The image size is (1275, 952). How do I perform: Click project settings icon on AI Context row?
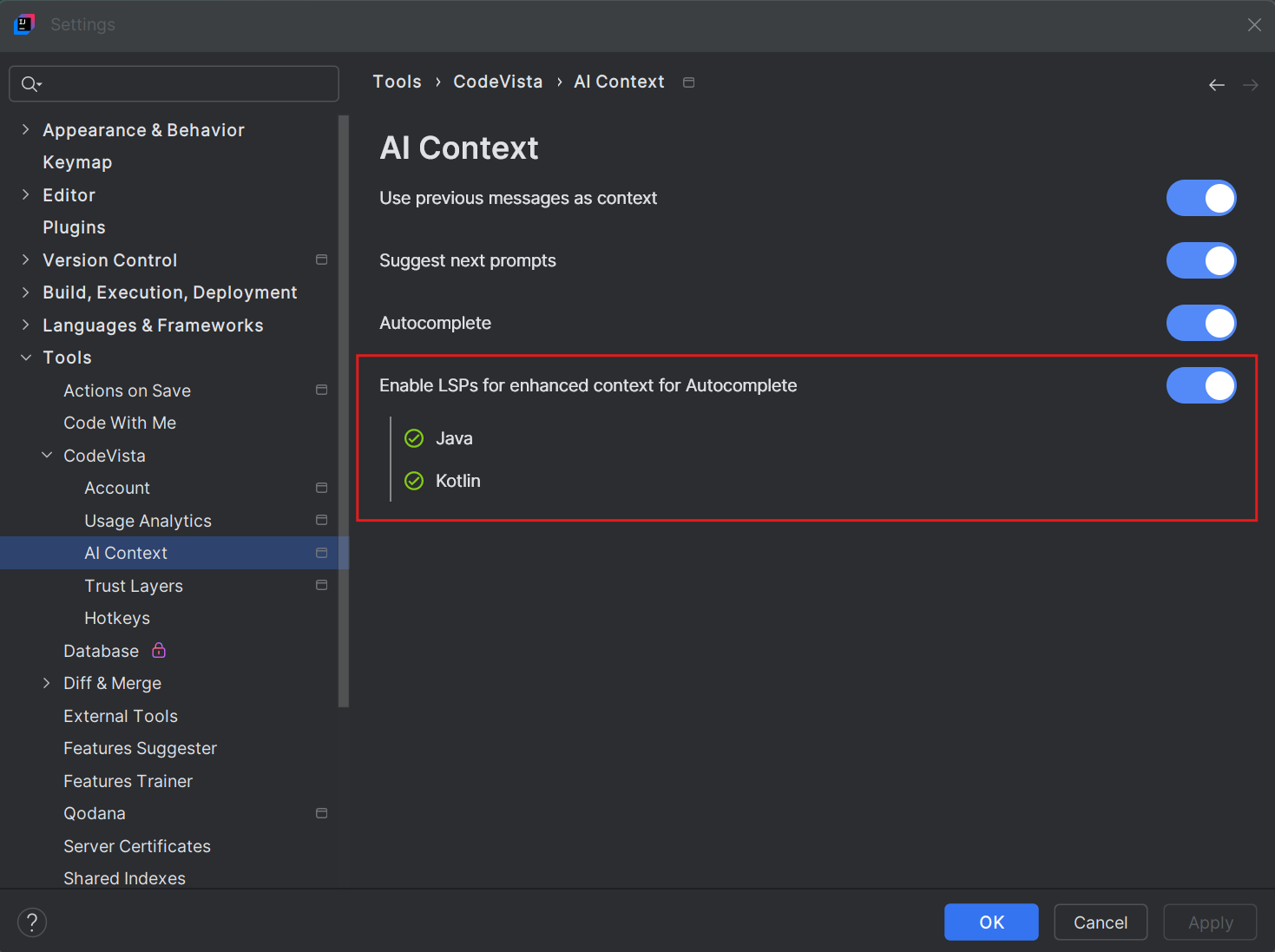coord(322,553)
